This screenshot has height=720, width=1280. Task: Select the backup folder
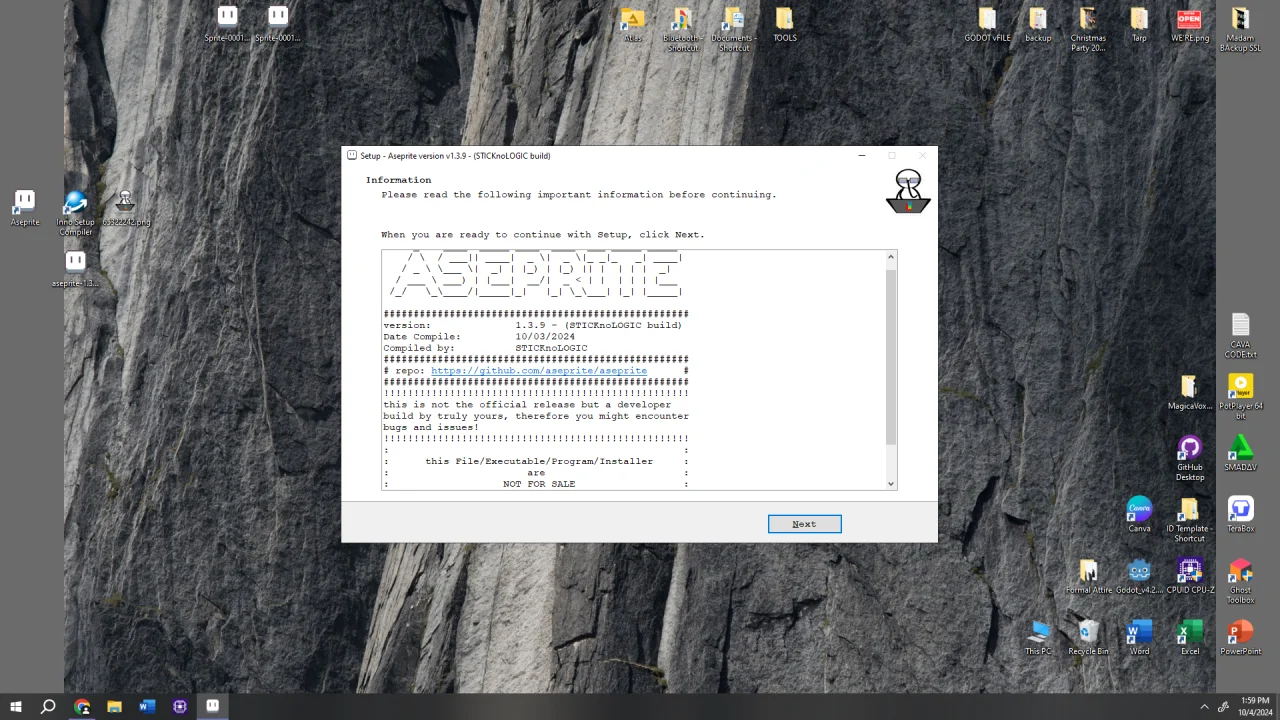click(x=1038, y=26)
